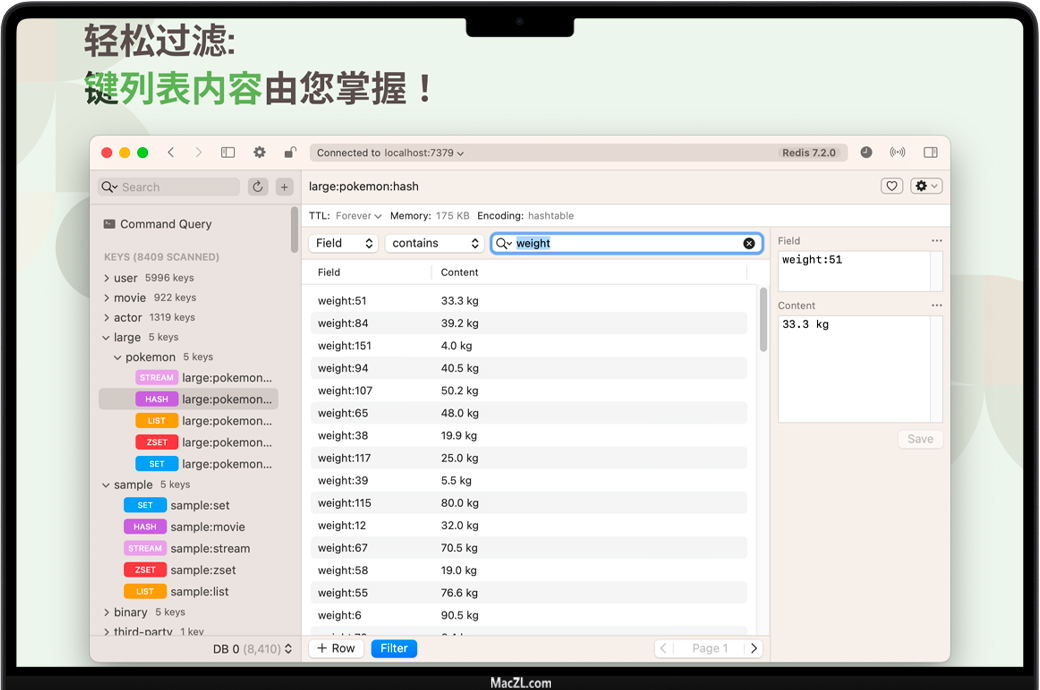Toggle the right inspector panel icon

coord(930,153)
